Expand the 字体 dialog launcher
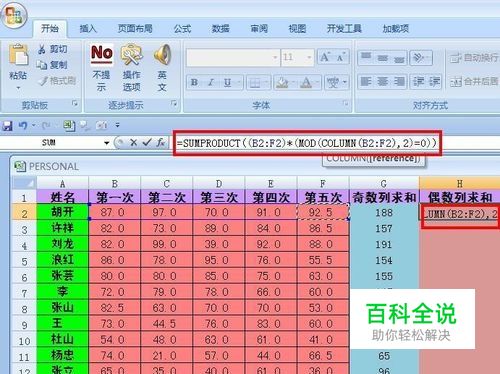The width and height of the screenshot is (500, 374). [x=346, y=104]
